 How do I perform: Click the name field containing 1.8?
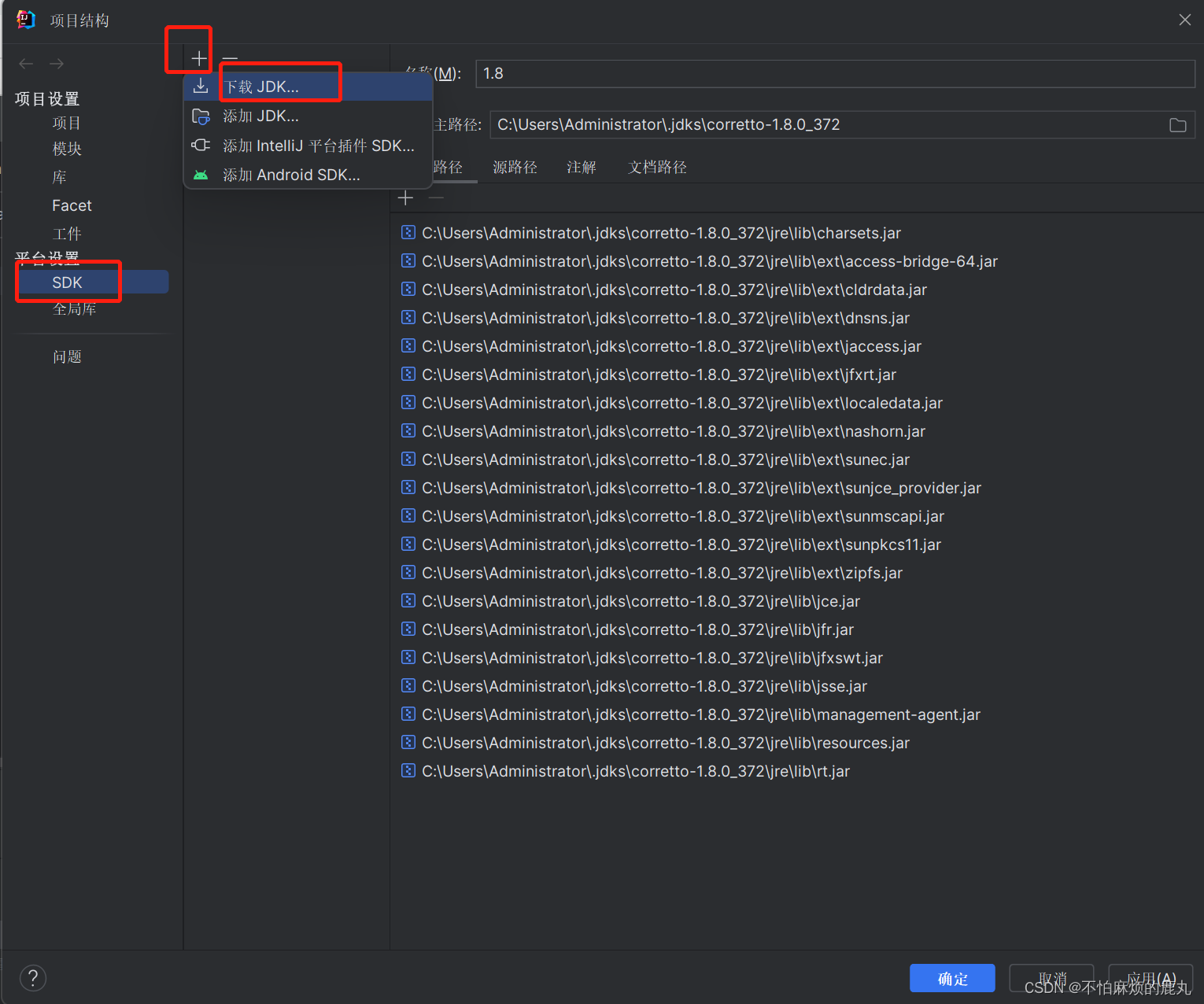pos(835,73)
